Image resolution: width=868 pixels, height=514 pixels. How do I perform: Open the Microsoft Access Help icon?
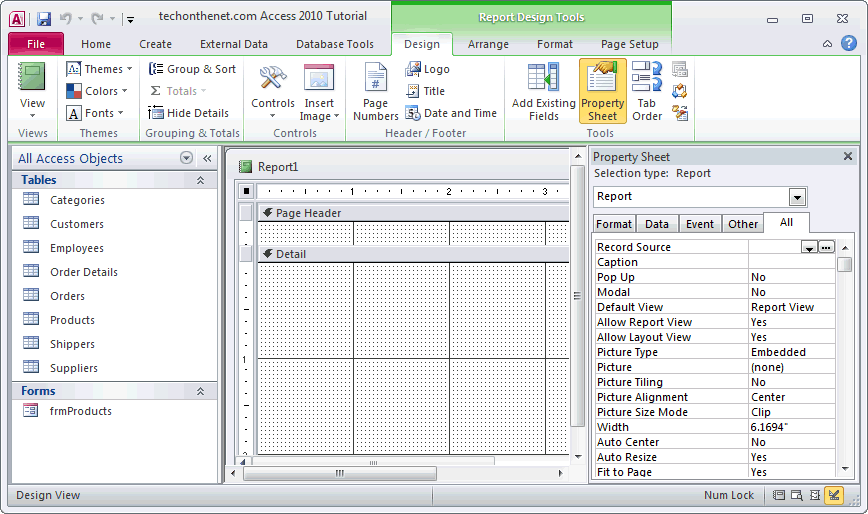click(849, 43)
